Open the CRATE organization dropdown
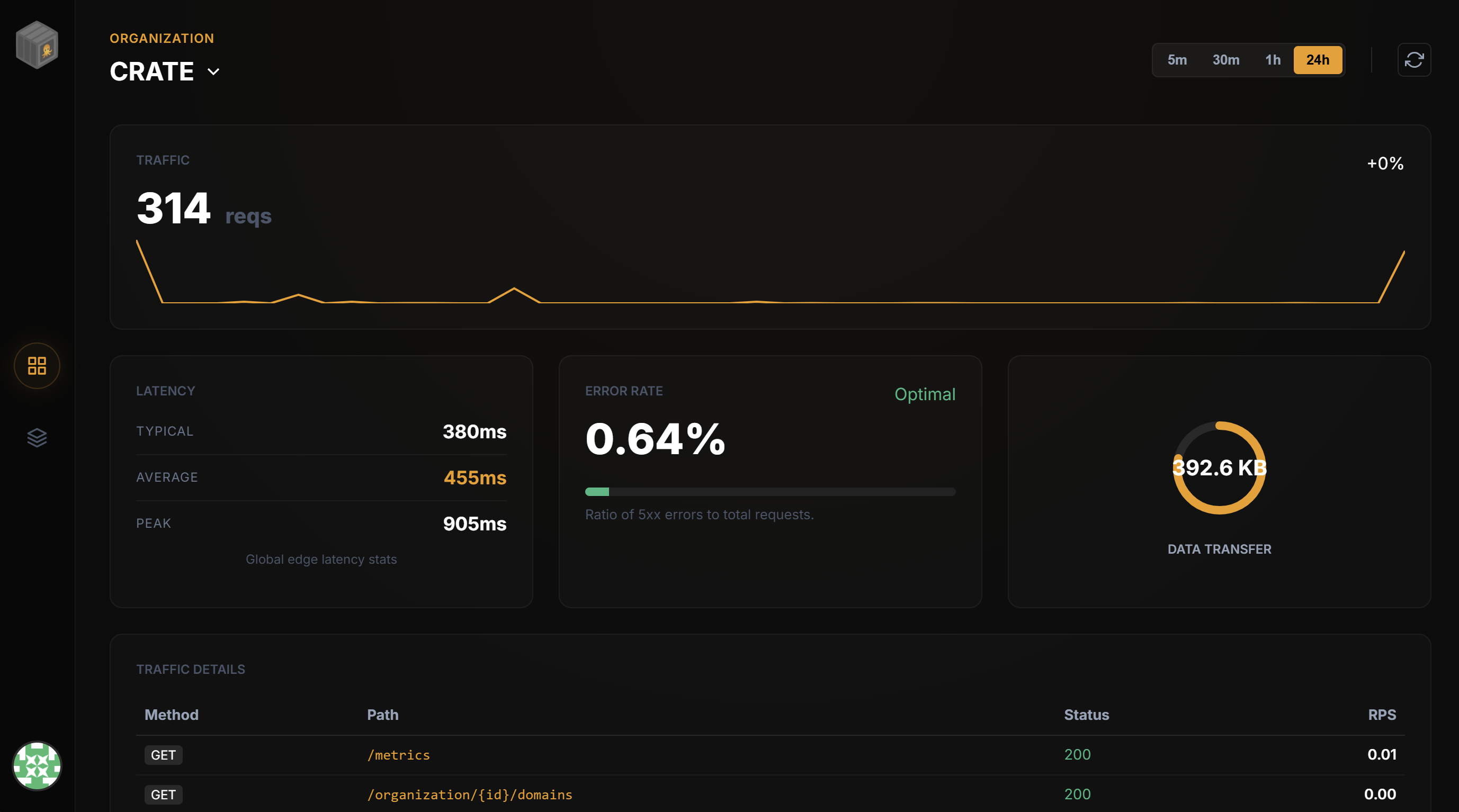1459x812 pixels. [x=152, y=71]
